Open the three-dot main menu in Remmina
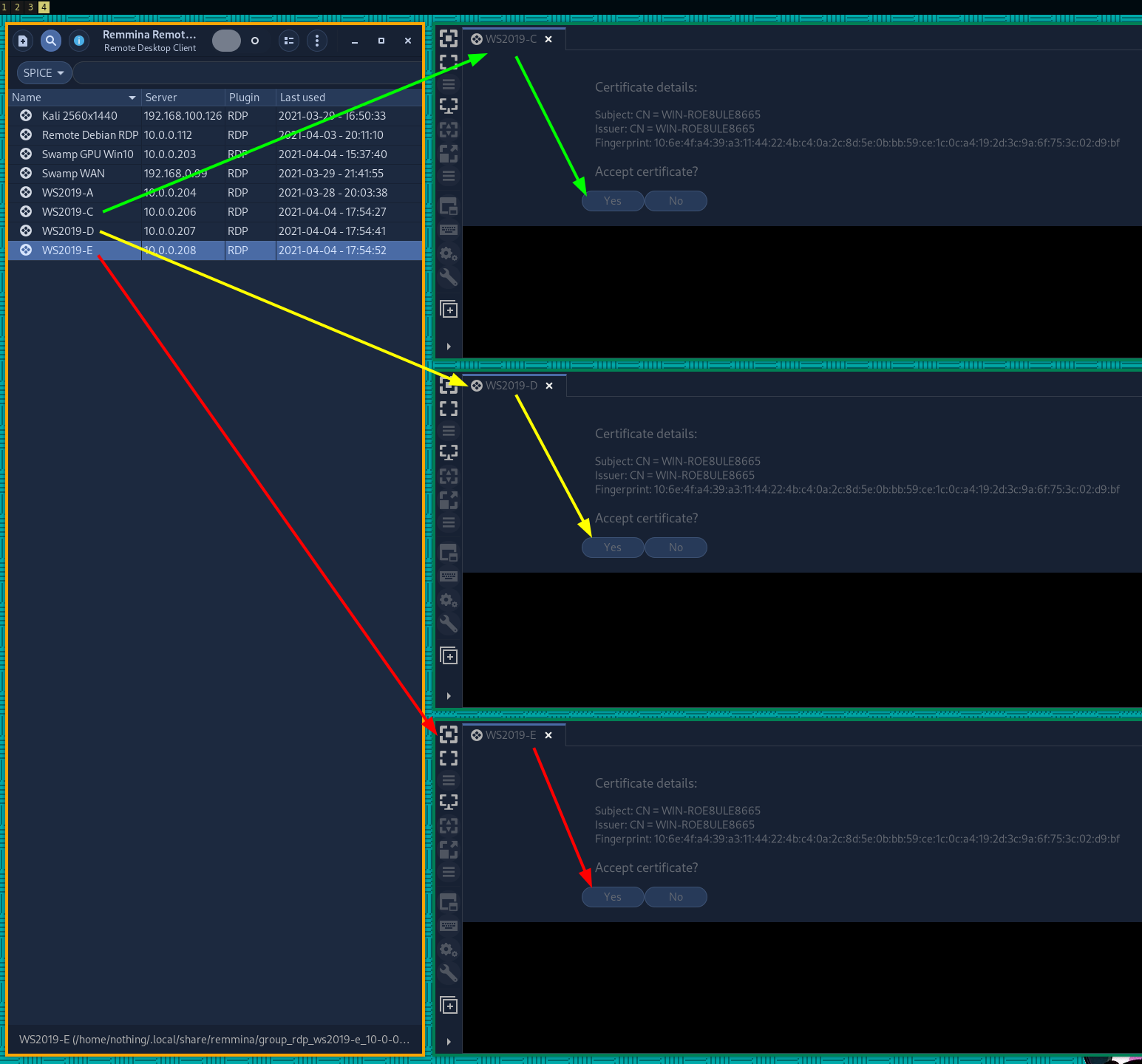Screen dimensions: 1142x1064 tap(317, 41)
